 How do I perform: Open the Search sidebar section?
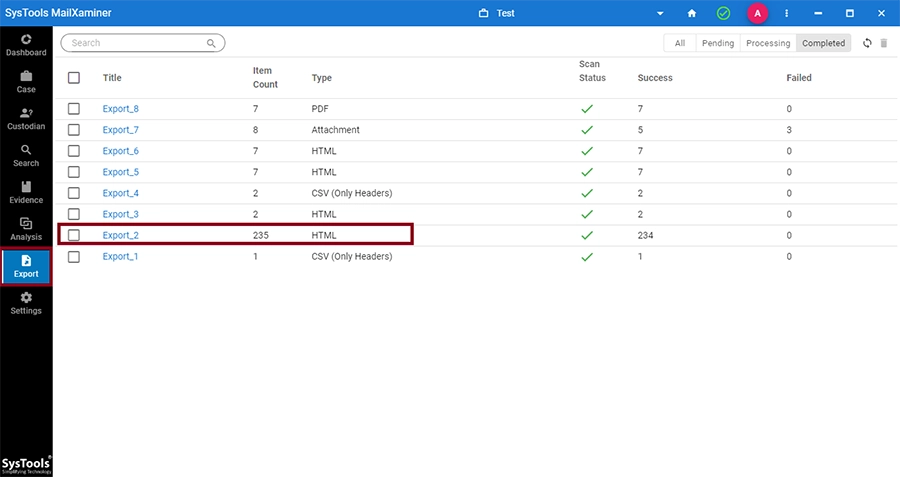click(x=26, y=156)
